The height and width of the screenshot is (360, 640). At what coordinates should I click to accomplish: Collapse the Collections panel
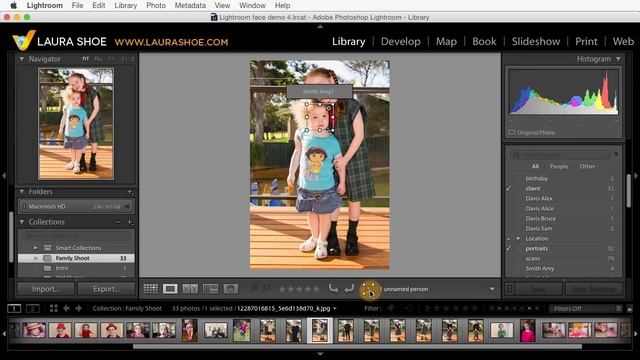coord(22,222)
